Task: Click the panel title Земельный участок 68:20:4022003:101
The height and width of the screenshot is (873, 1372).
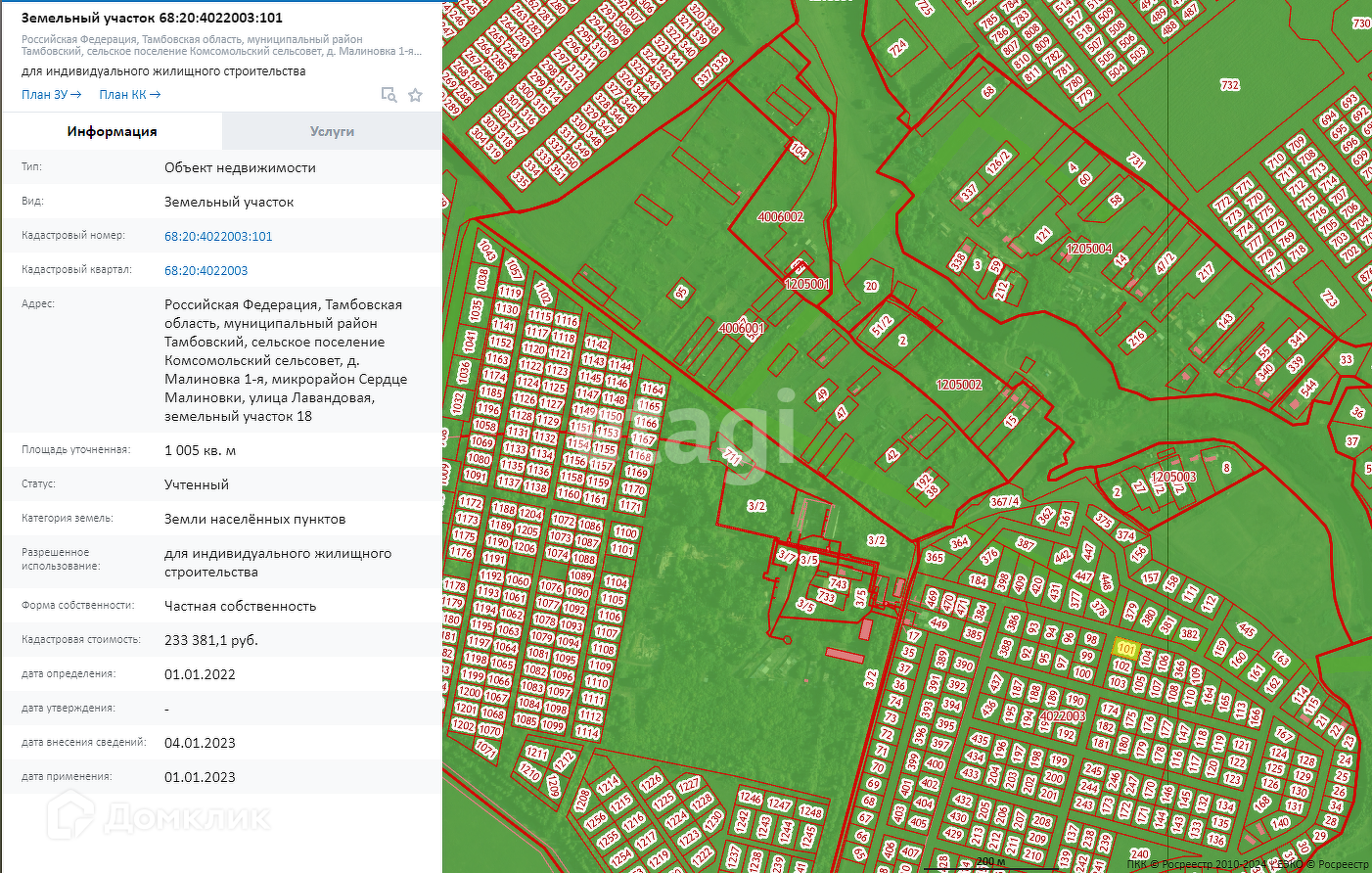Action: tap(152, 18)
